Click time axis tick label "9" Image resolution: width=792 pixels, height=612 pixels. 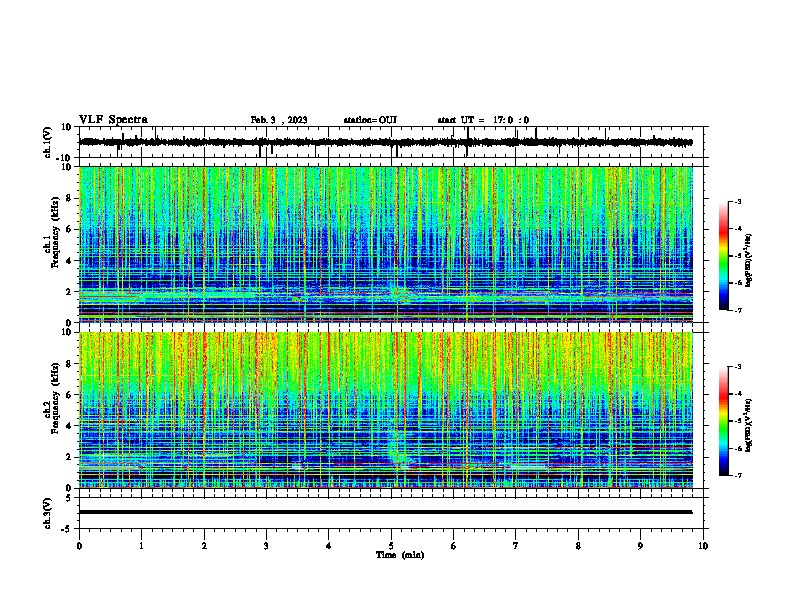pos(640,546)
